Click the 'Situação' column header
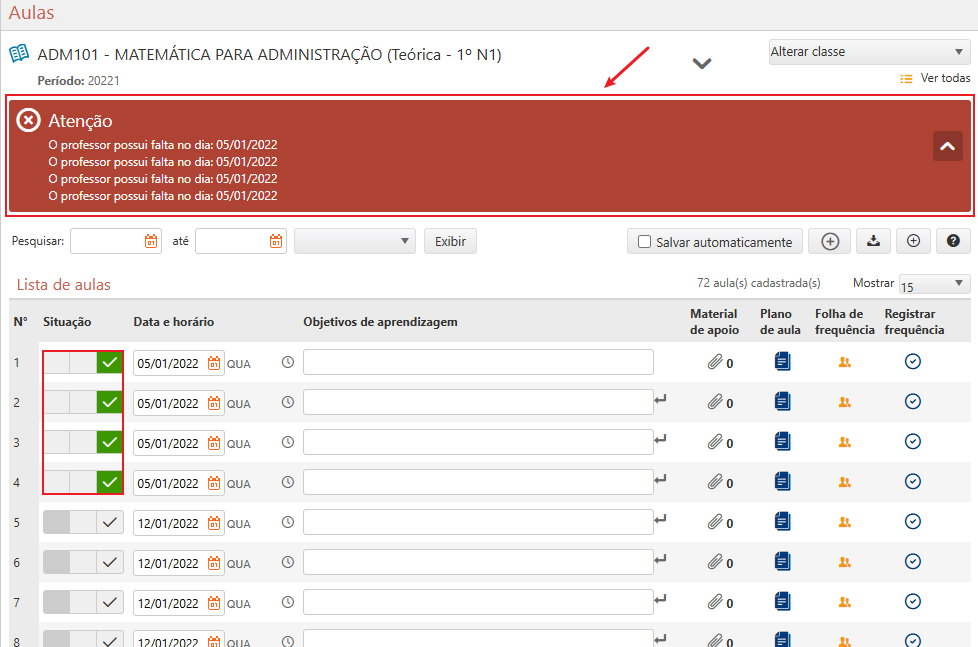 point(67,322)
